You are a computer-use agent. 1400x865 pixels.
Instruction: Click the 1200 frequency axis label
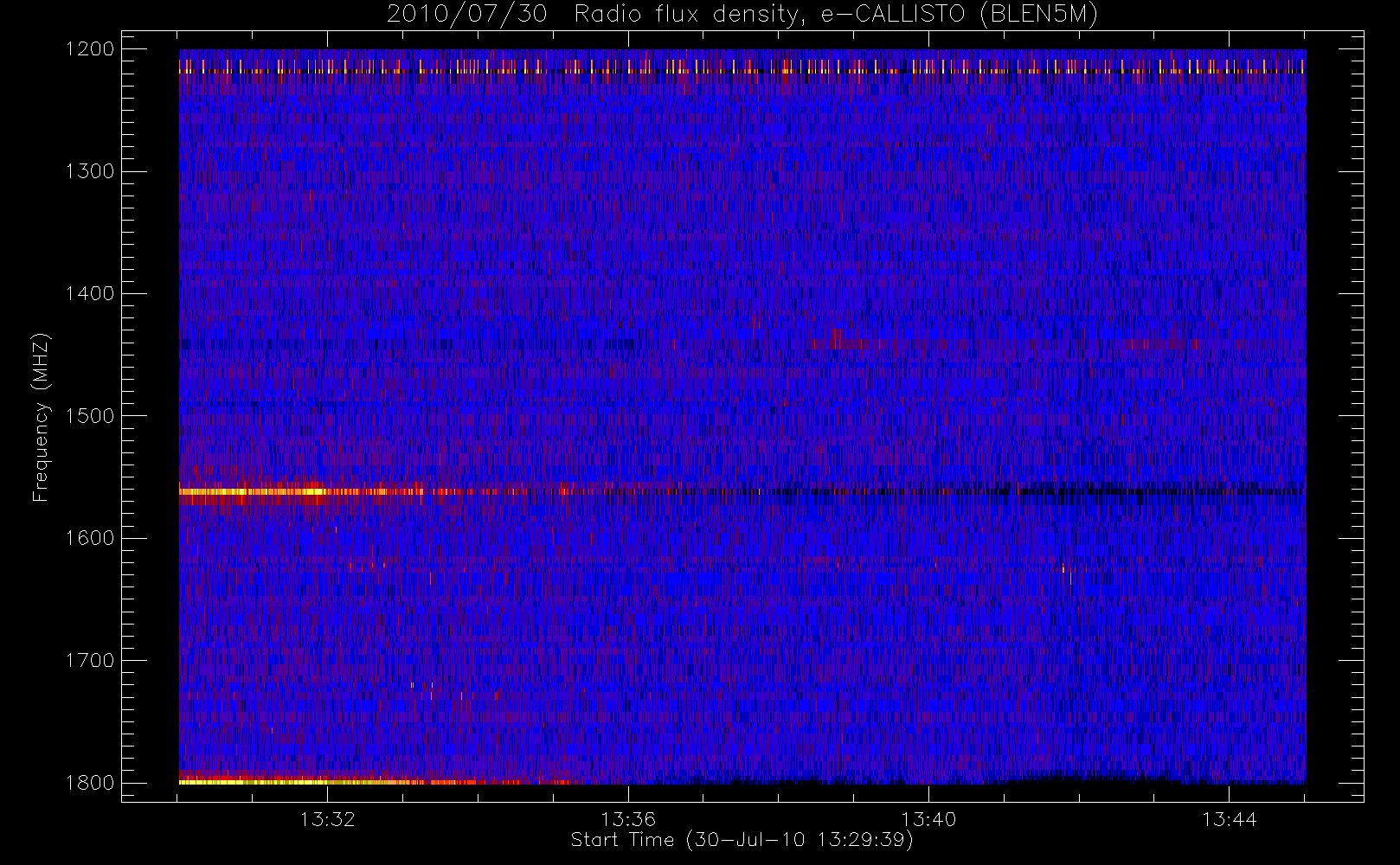tap(90, 49)
